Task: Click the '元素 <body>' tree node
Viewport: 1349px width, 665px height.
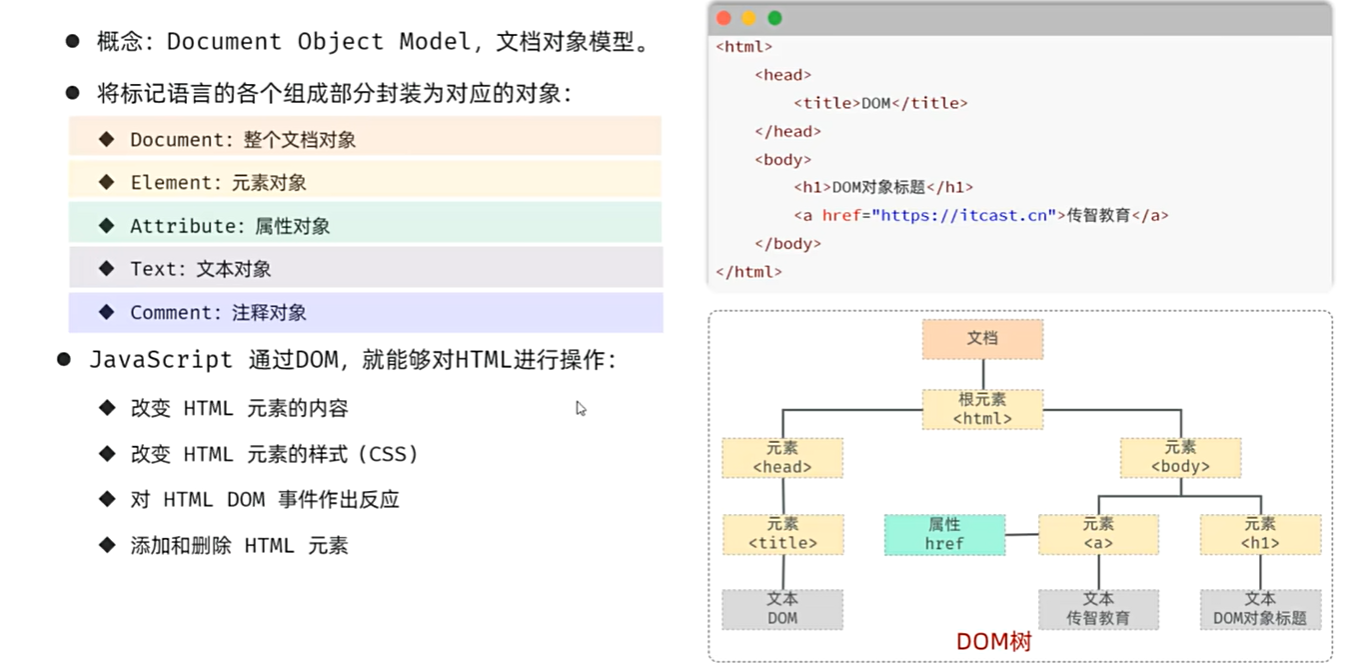Action: [x=1180, y=457]
